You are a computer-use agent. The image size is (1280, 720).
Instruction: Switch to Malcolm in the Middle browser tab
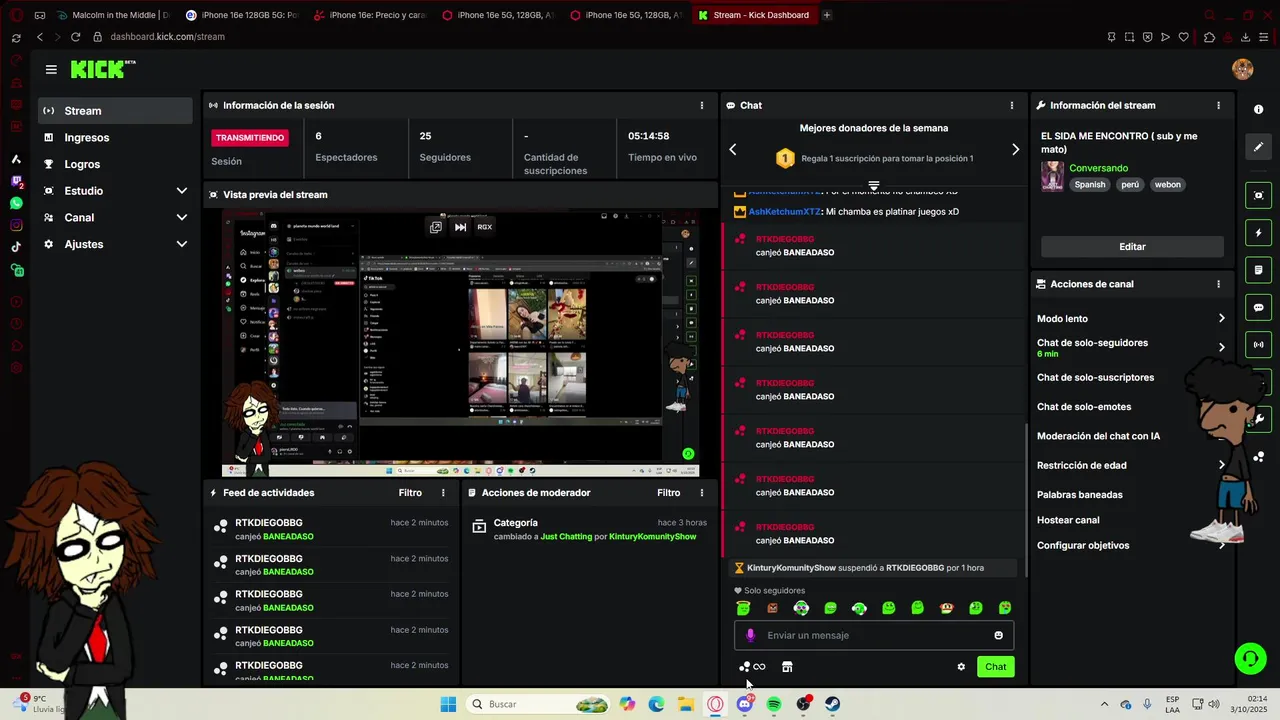pos(112,15)
